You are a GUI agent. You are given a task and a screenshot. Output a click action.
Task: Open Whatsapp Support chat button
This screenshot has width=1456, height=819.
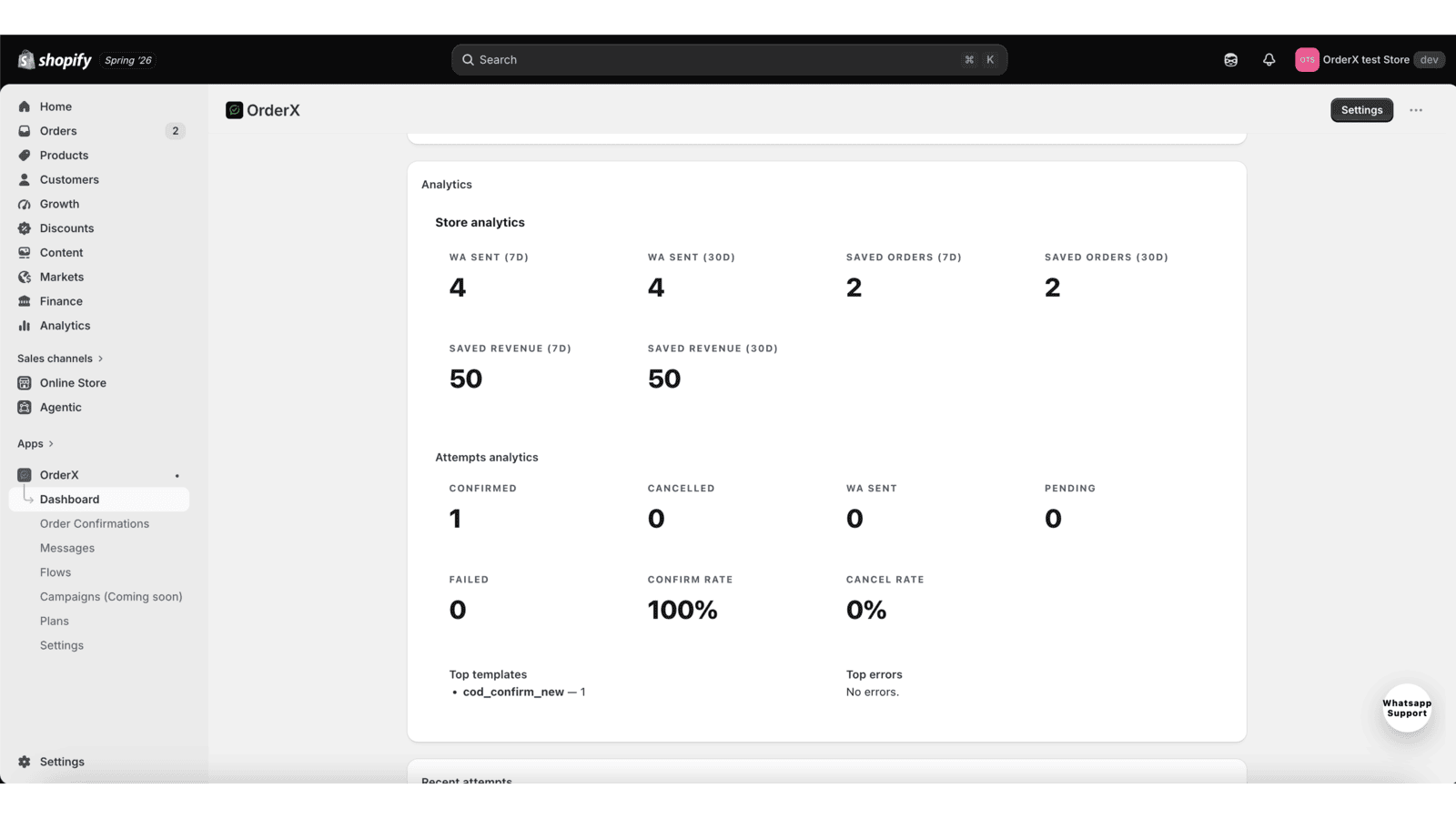pos(1407,708)
